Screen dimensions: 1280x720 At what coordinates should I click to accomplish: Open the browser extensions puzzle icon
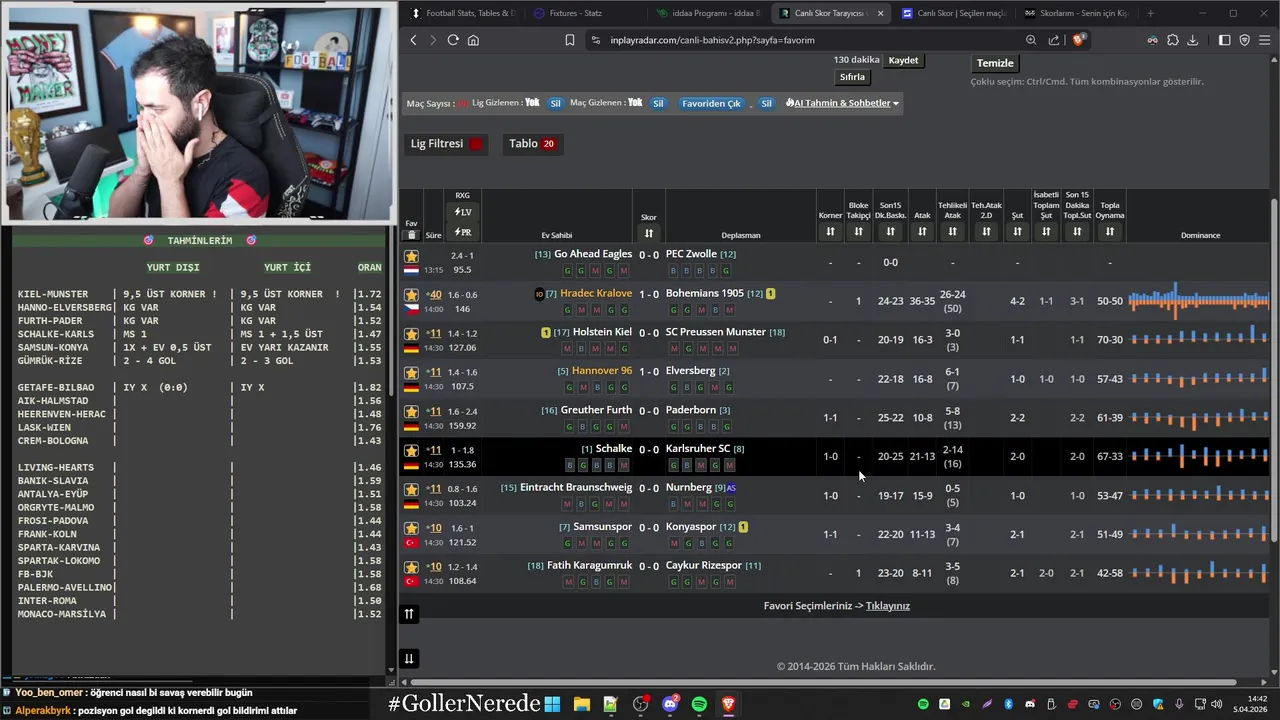point(1173,40)
